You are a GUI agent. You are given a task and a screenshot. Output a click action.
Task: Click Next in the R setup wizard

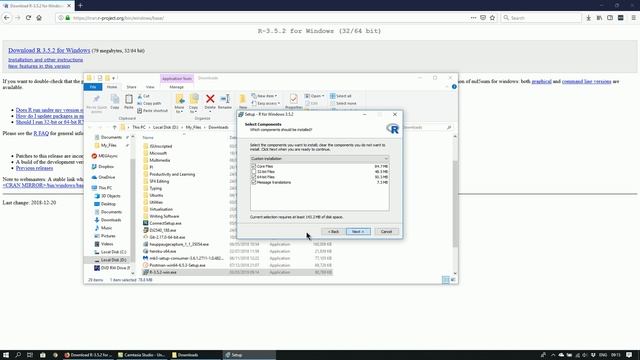point(358,231)
